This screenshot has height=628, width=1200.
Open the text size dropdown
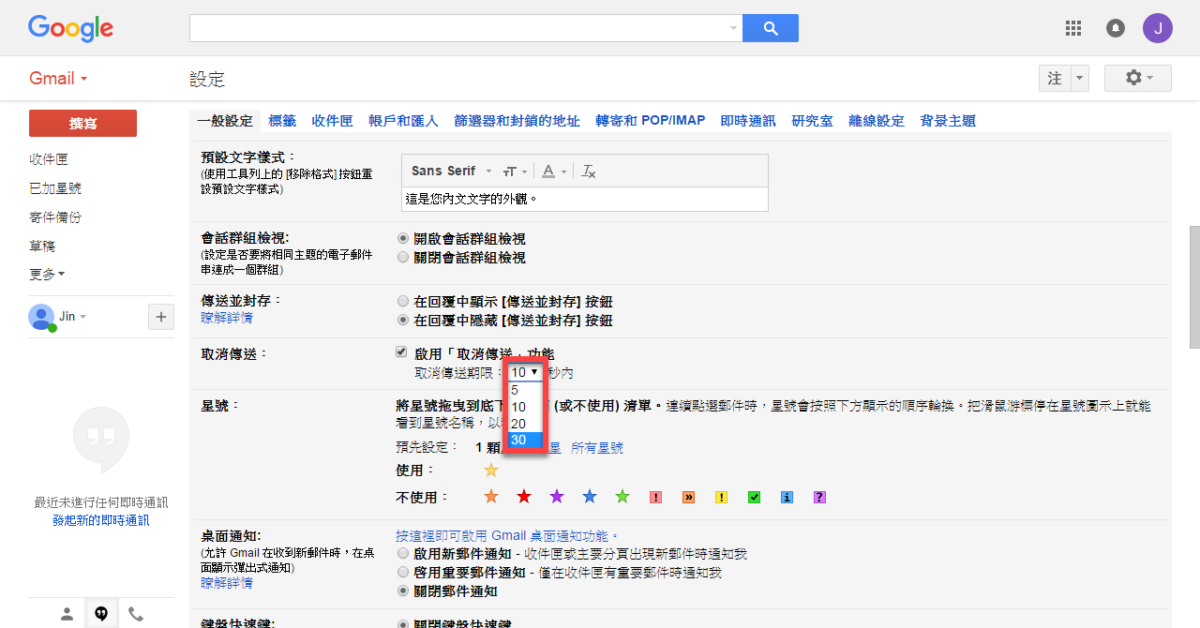coord(515,171)
